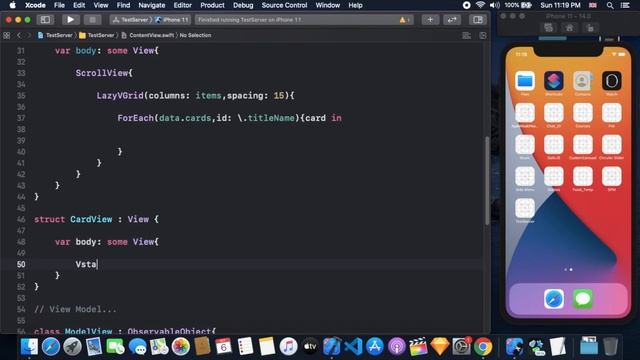Click the code review arrows button

(452, 20)
